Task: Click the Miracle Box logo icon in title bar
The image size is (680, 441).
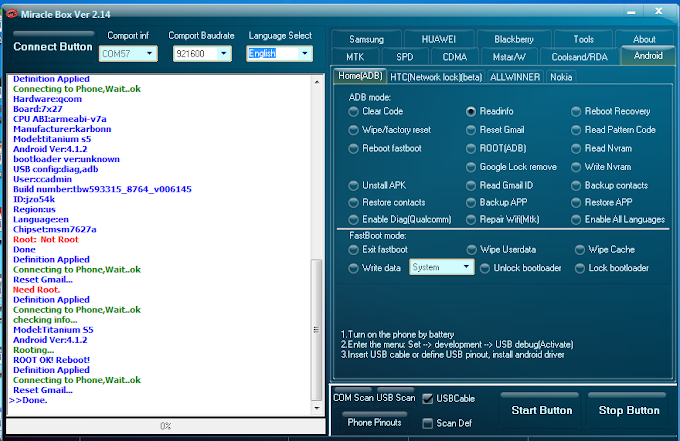Action: click(11, 14)
